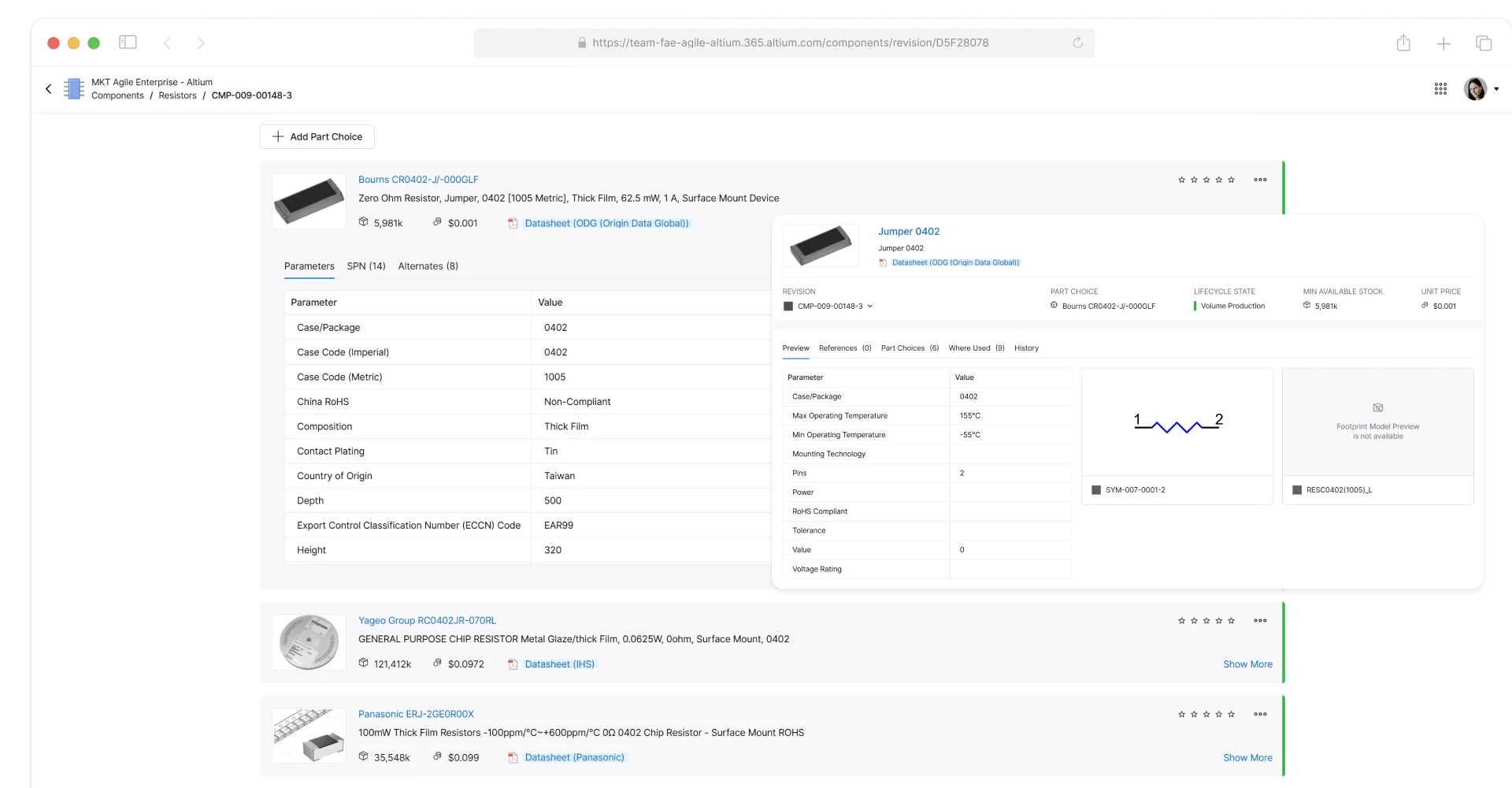1512x788 pixels.
Task: Open the user avatar account menu
Action: (1475, 89)
